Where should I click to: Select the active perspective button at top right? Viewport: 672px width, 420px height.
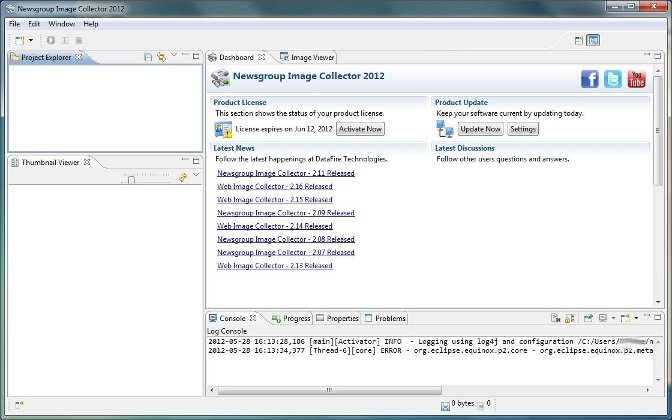pyautogui.click(x=593, y=40)
